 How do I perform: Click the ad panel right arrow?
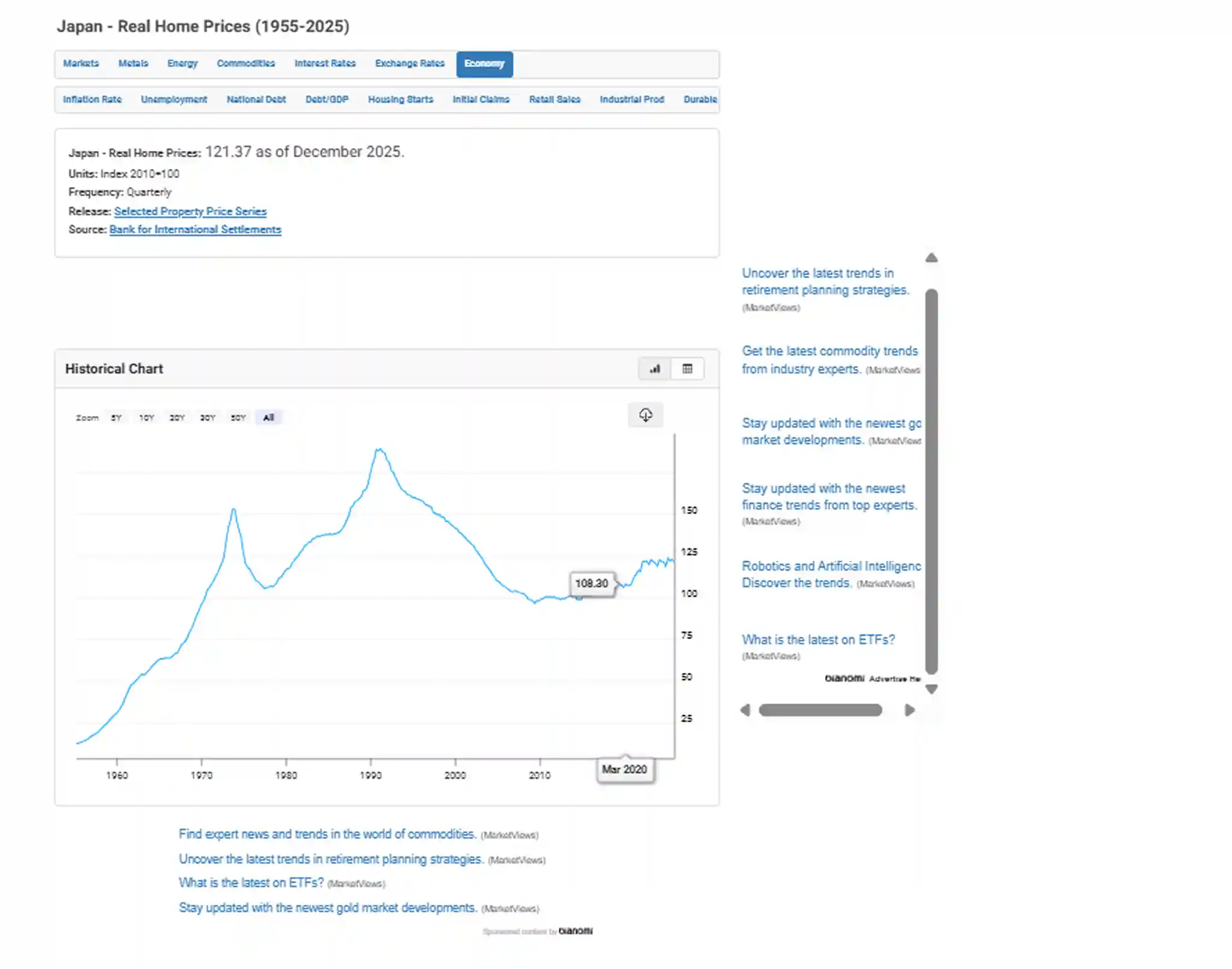coord(910,710)
